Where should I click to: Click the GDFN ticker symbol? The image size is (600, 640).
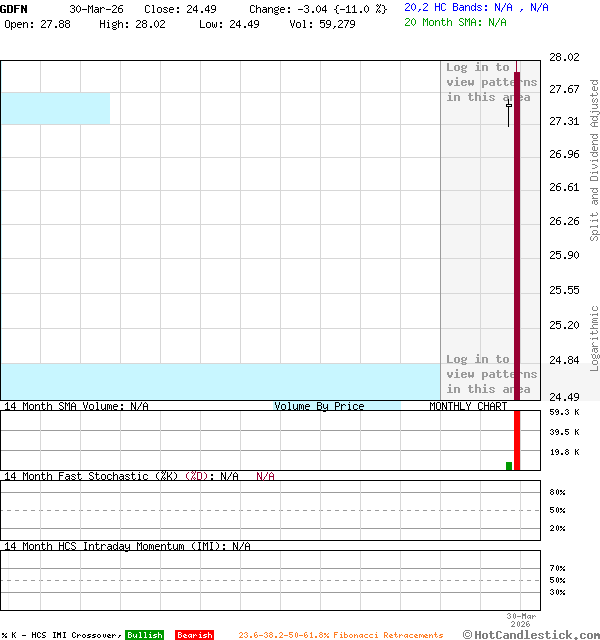click(x=14, y=8)
